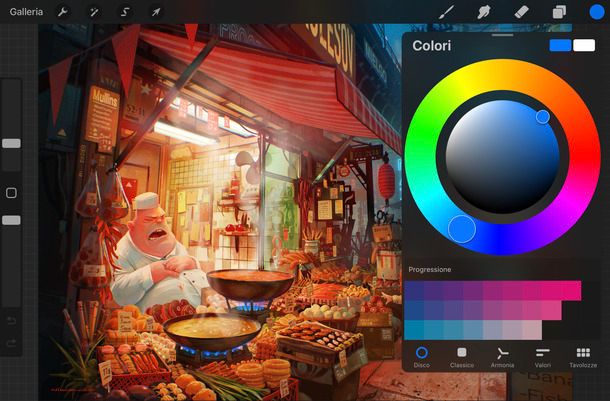Screen dimensions: 610x401
Task: Tap the square modify button in sidebar
Action: pyautogui.click(x=11, y=193)
